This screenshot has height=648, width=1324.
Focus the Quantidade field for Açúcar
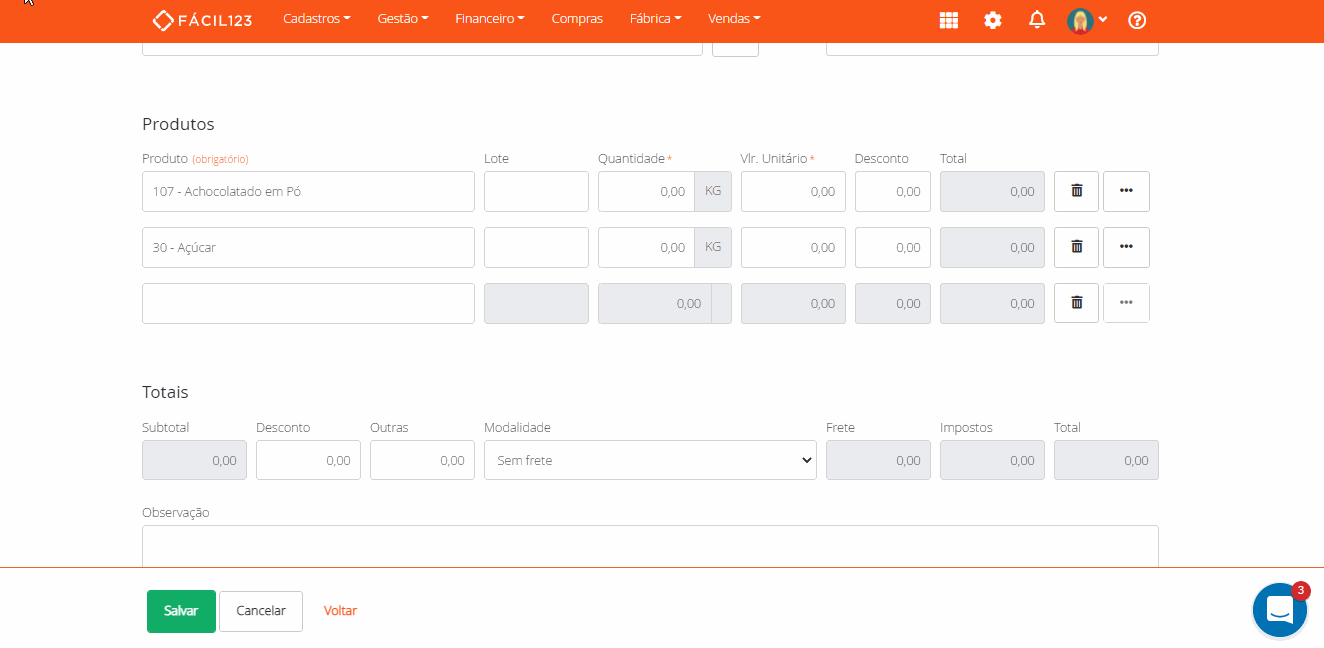click(x=646, y=247)
